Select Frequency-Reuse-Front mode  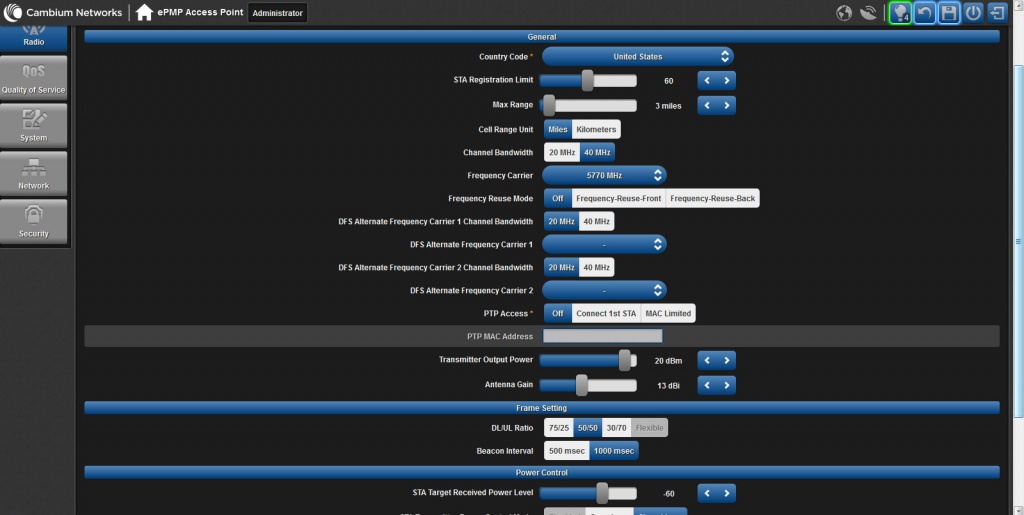coord(618,199)
